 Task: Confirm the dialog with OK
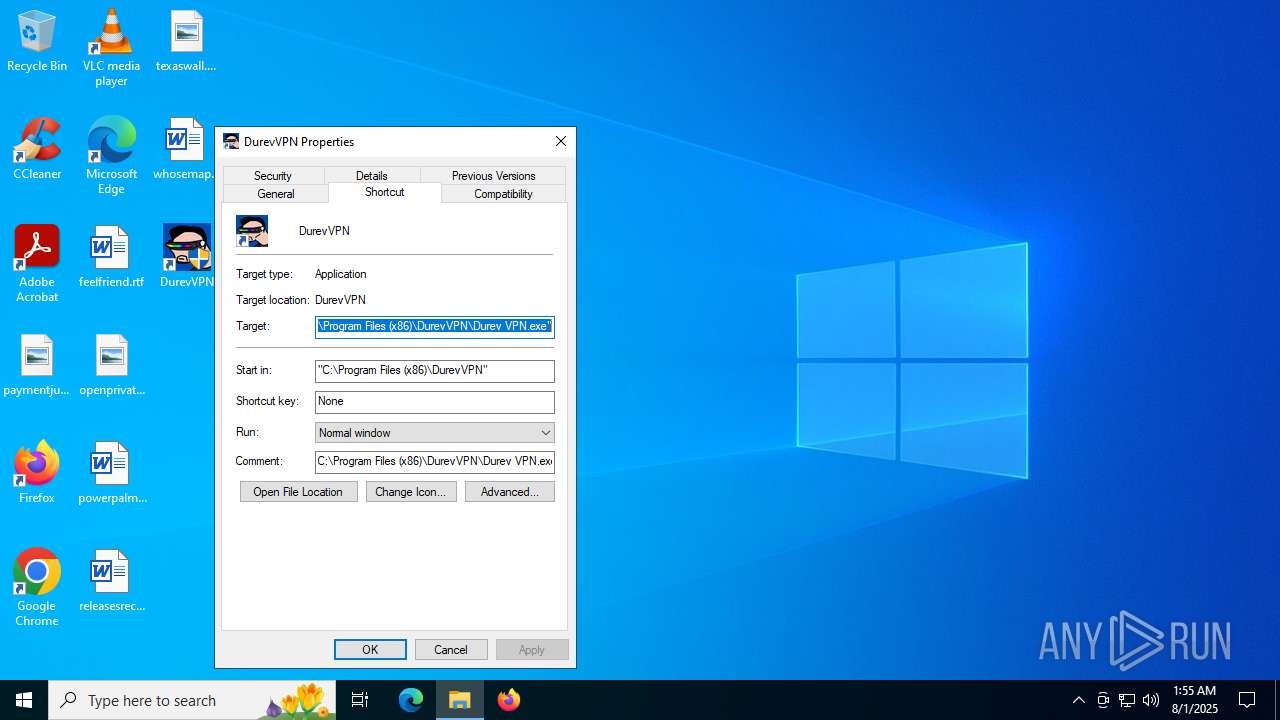[370, 650]
